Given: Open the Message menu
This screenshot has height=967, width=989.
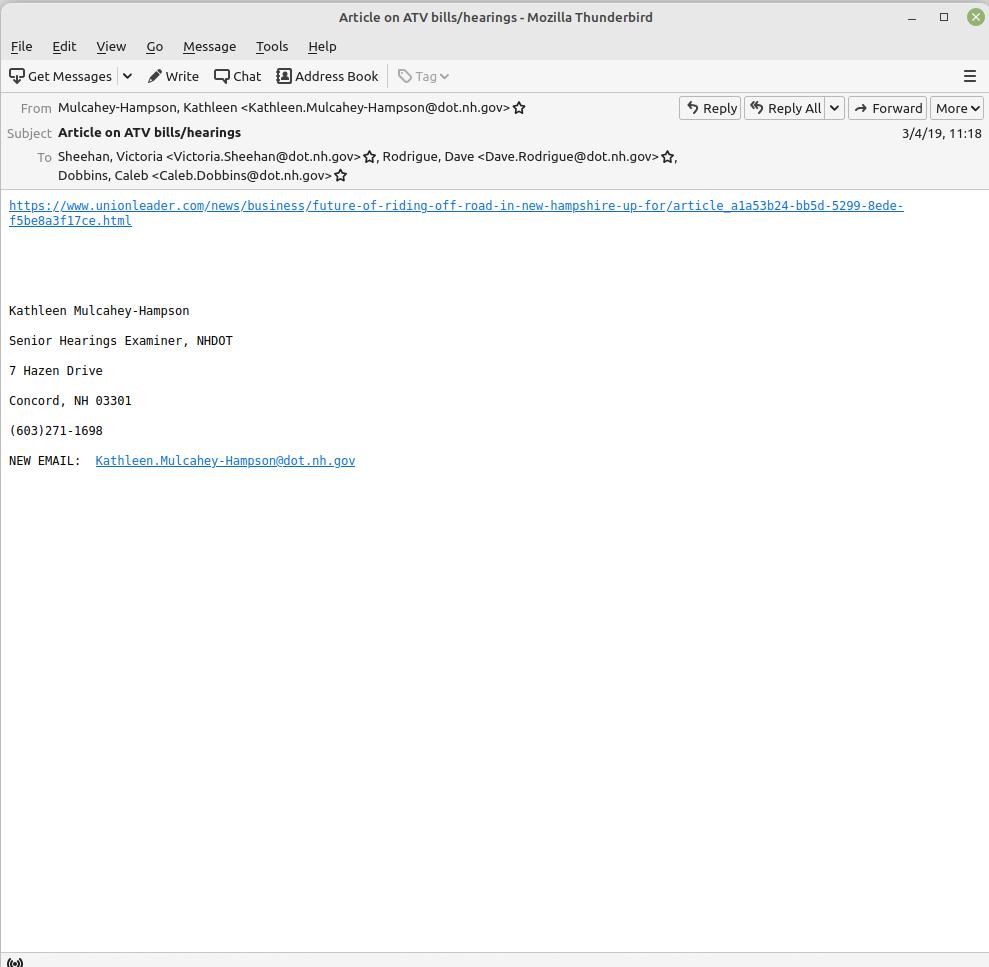Looking at the screenshot, I should [x=209, y=46].
